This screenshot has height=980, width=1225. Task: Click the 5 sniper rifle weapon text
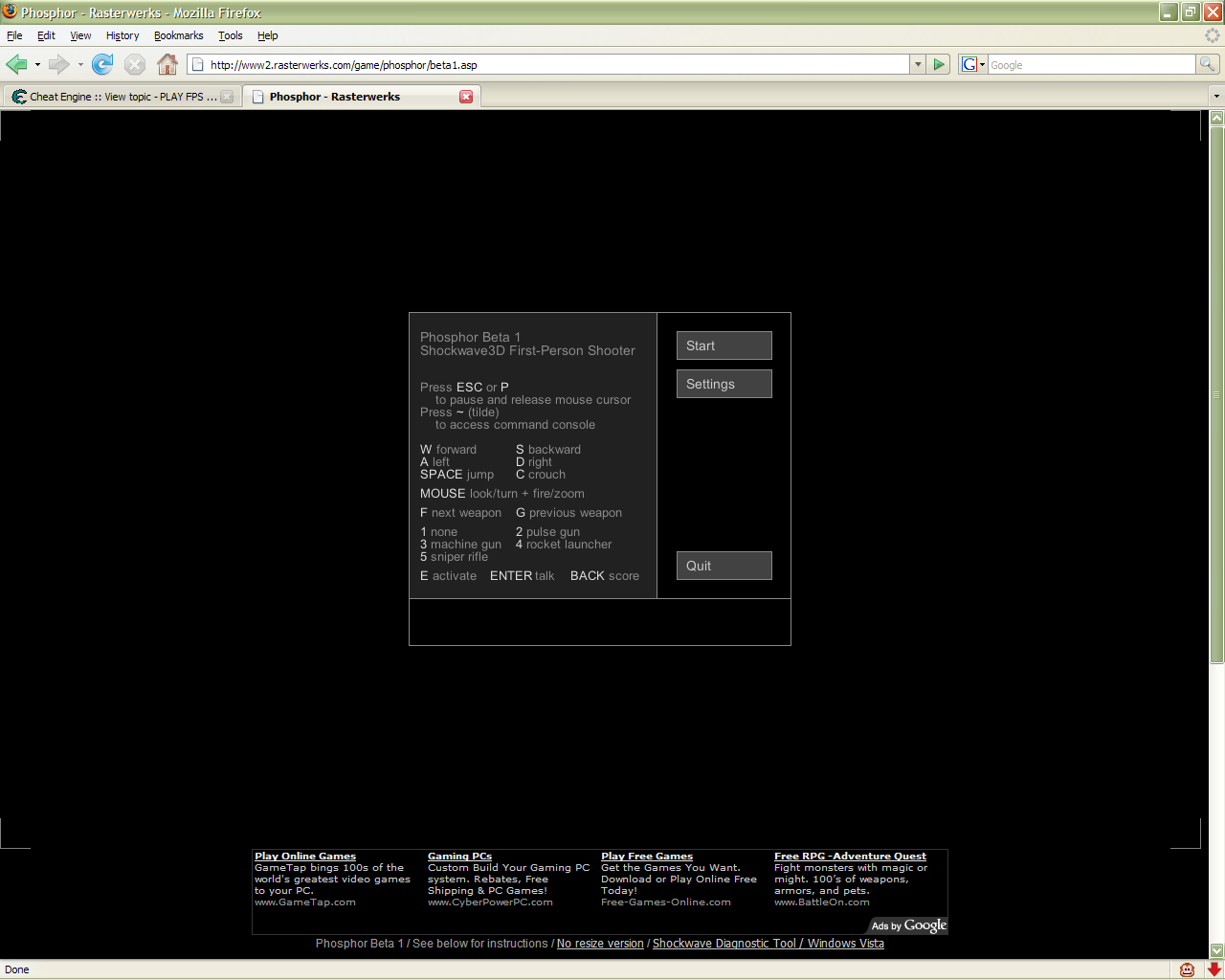click(x=454, y=557)
